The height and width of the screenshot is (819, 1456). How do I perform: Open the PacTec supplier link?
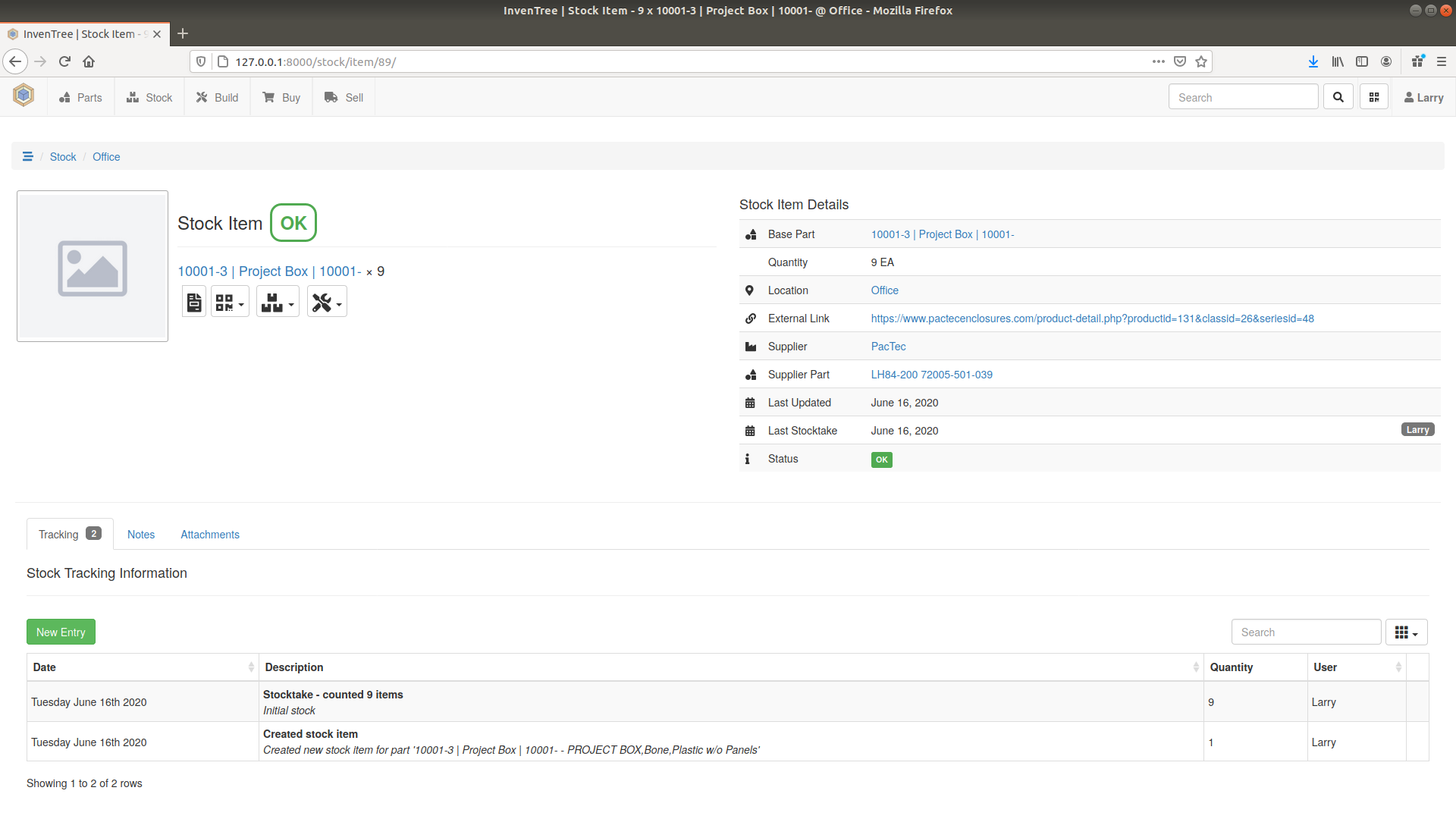(x=888, y=347)
